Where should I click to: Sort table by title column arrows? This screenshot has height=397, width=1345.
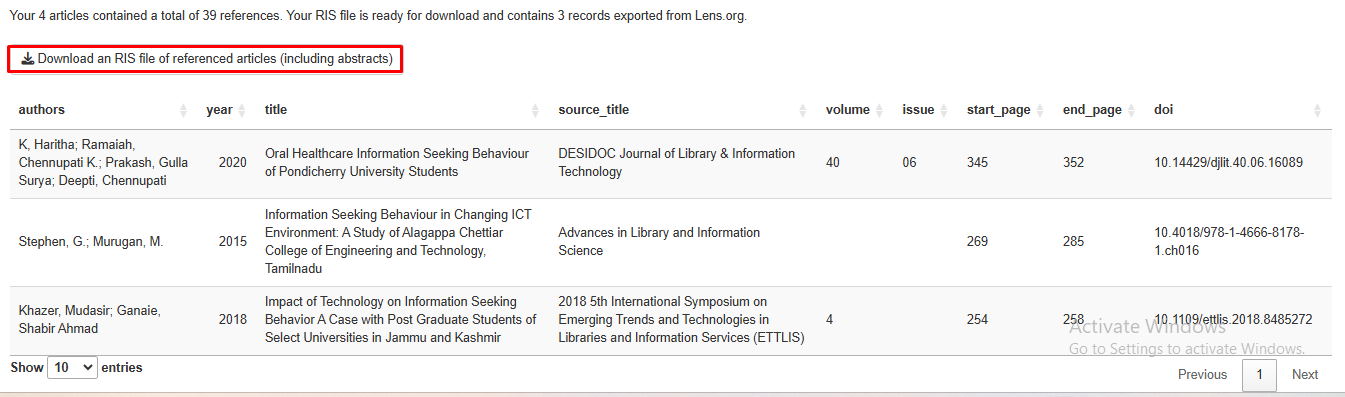click(x=535, y=110)
